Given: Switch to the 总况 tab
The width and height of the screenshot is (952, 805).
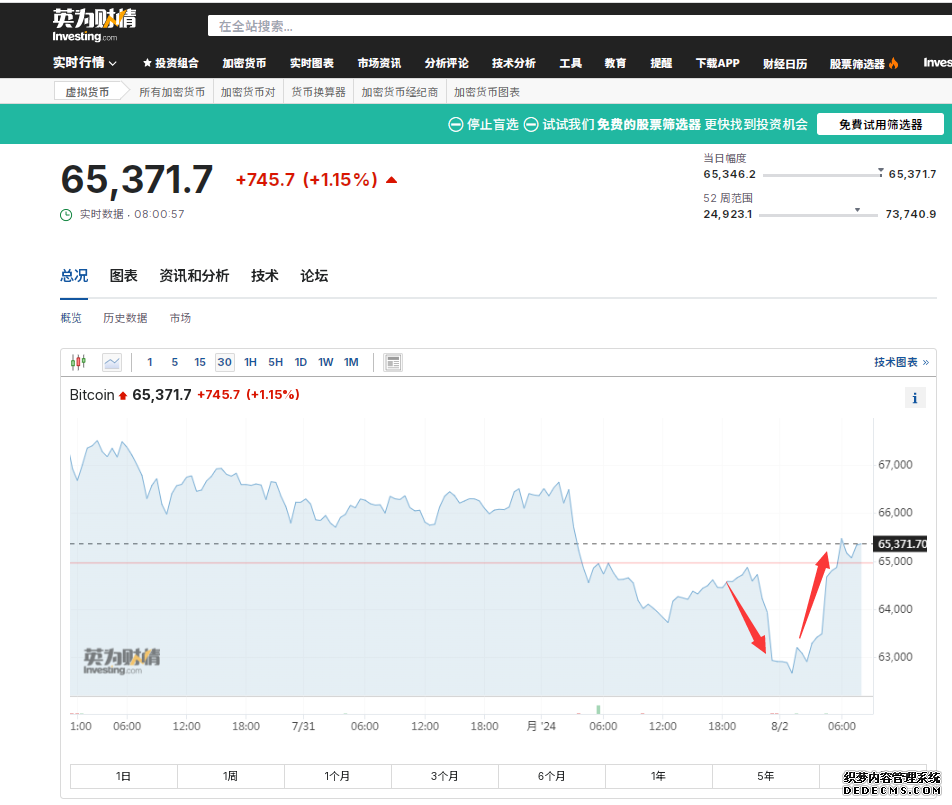Looking at the screenshot, I should pyautogui.click(x=74, y=276).
